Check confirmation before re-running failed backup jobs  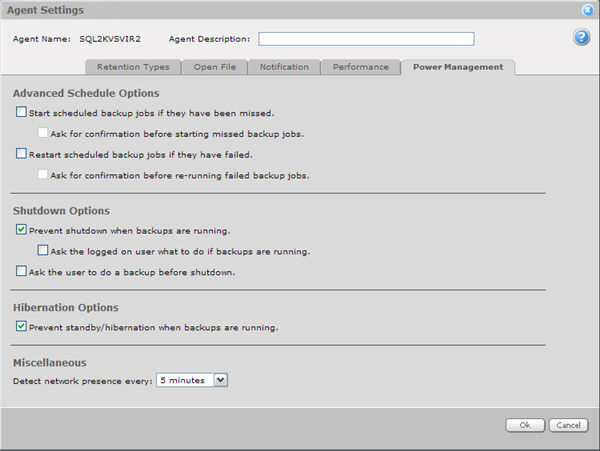tap(42, 174)
